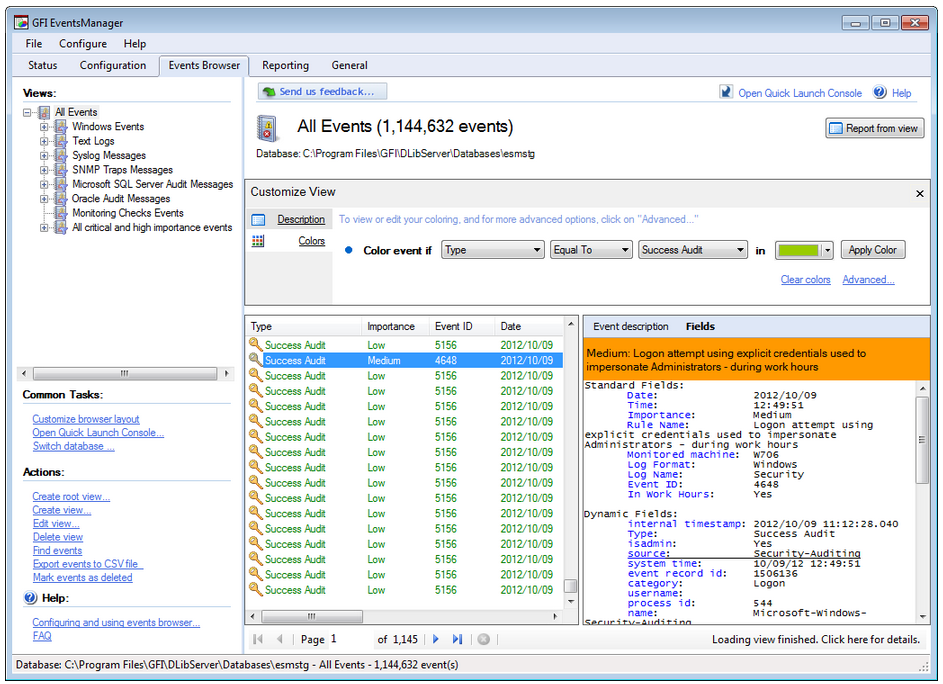This screenshot has width=943, height=684.
Task: Click the Monitoring Checks Events view icon
Action: [61, 213]
